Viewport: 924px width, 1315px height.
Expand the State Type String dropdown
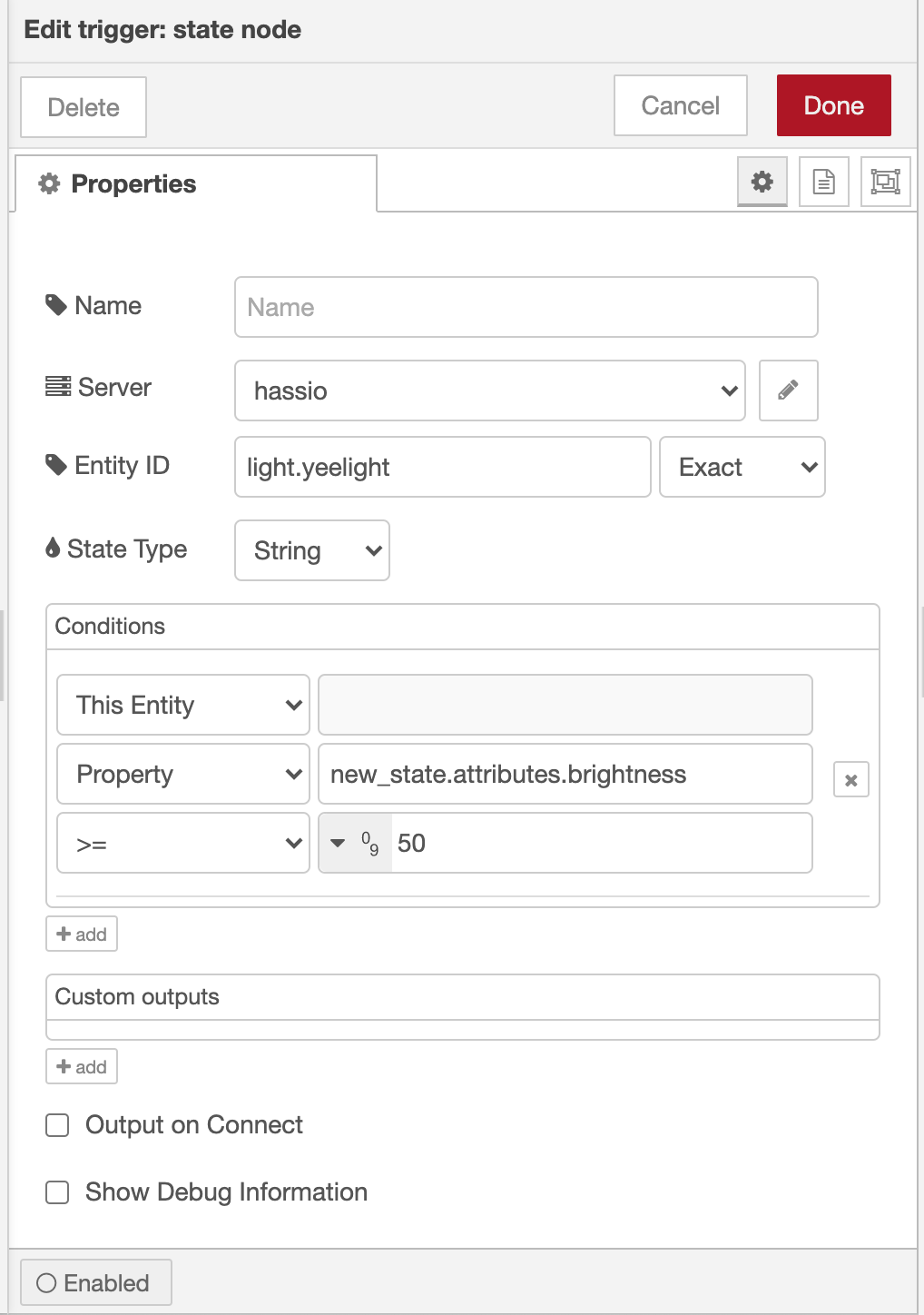pyautogui.click(x=312, y=550)
